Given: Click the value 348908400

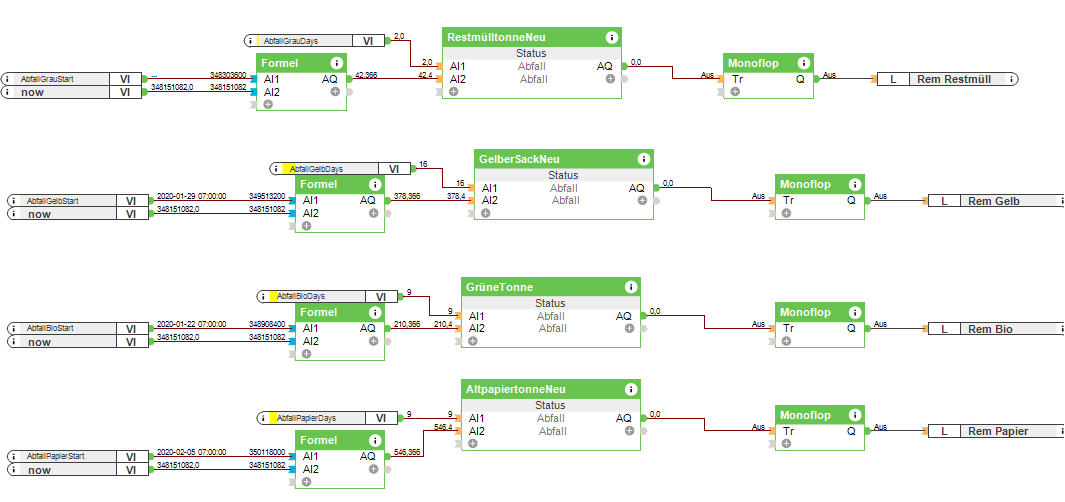Looking at the screenshot, I should [x=267, y=324].
